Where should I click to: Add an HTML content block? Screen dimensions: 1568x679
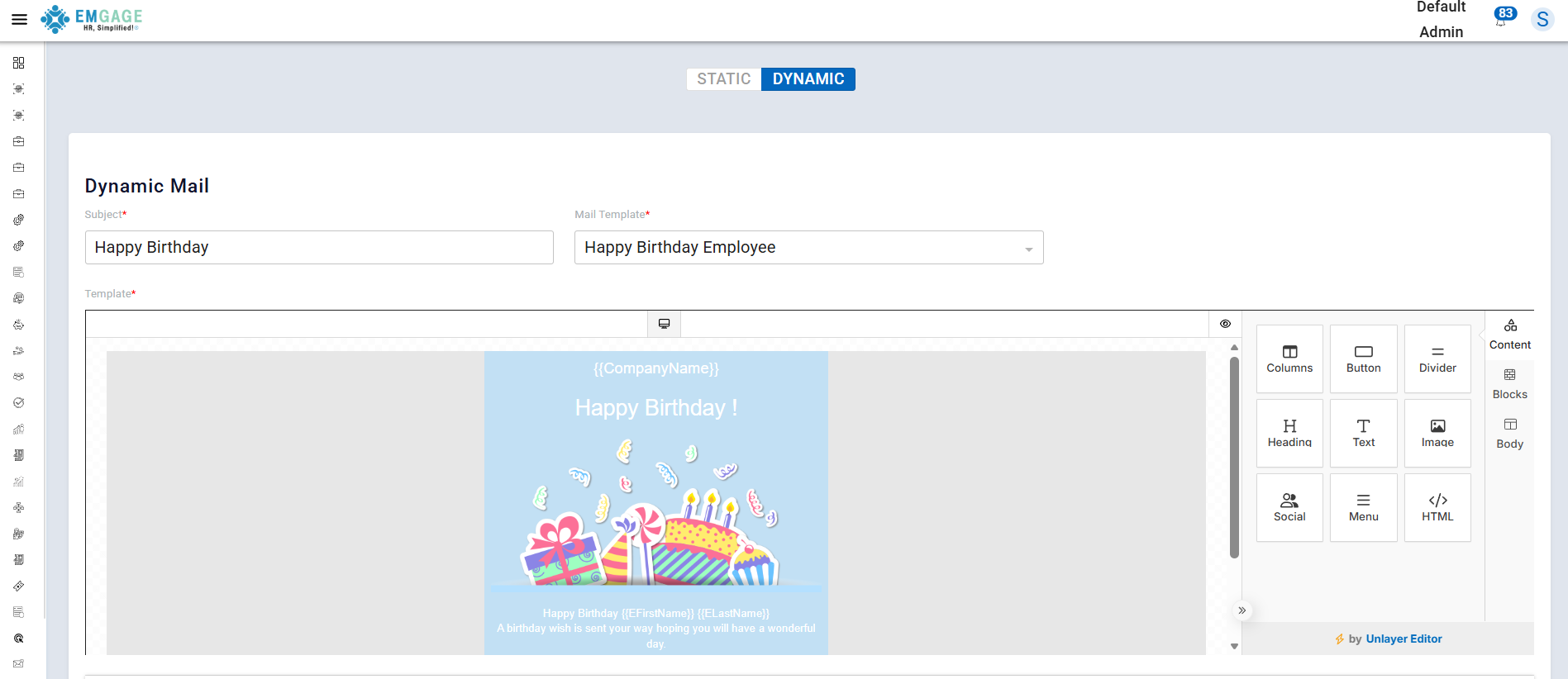[x=1437, y=507]
